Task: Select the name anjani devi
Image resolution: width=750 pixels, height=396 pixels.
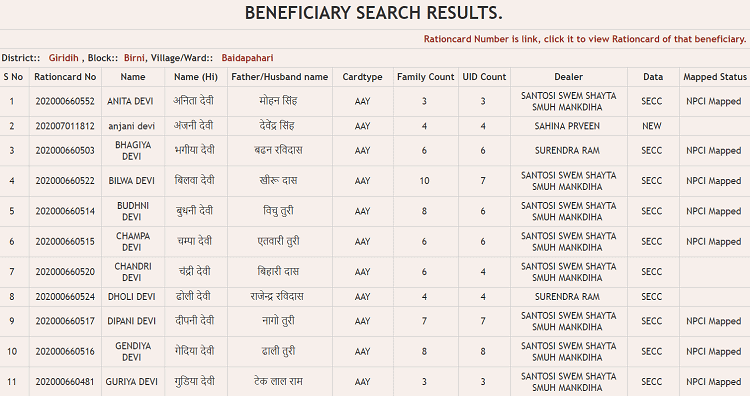Action: point(132,126)
